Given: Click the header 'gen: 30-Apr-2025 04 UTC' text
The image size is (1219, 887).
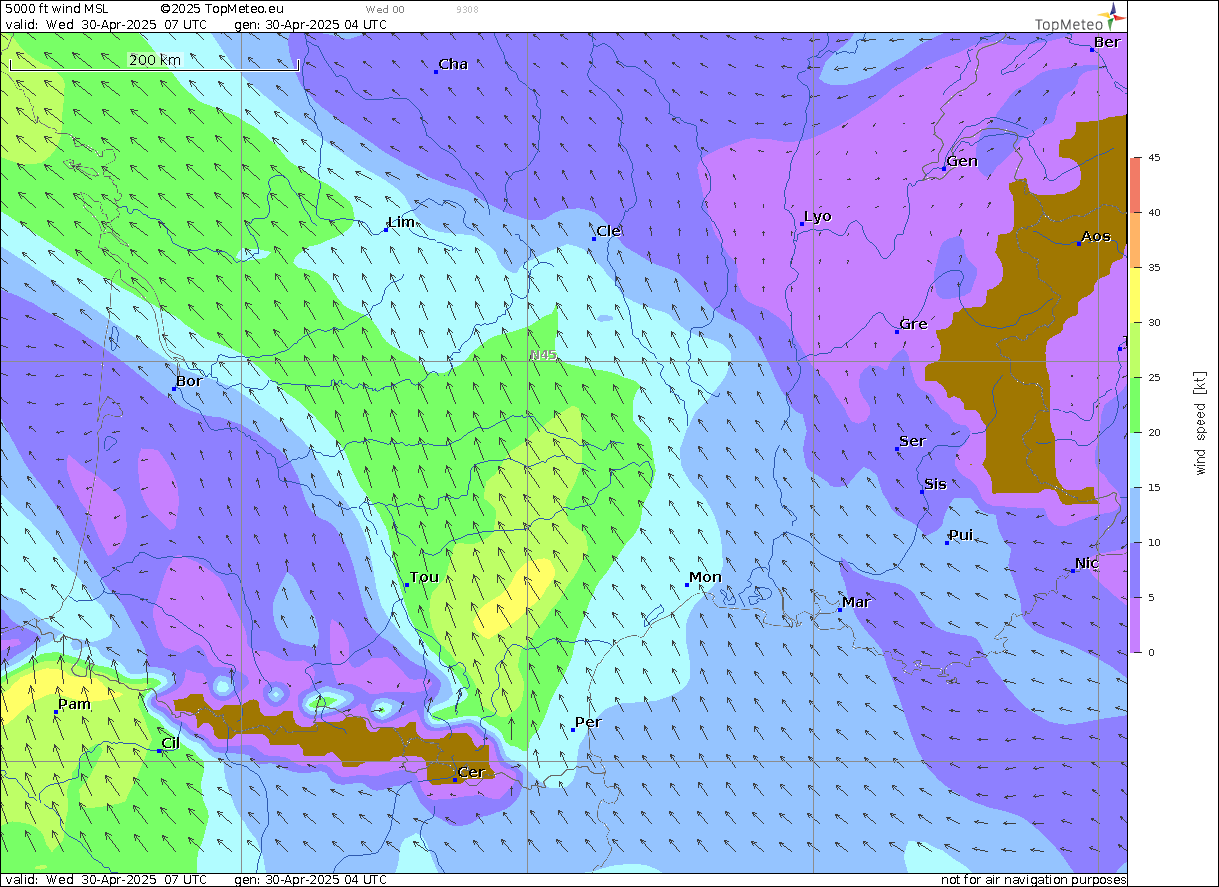Looking at the screenshot, I should tap(310, 24).
